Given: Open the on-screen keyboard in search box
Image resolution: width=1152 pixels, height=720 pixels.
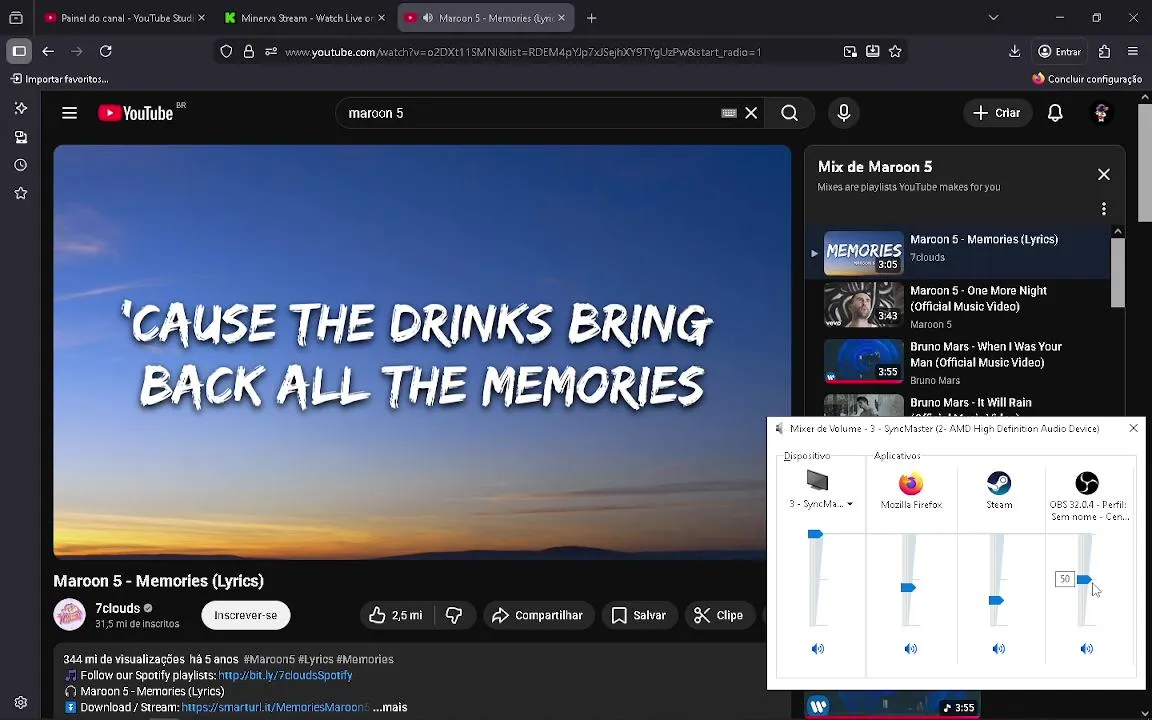Looking at the screenshot, I should [728, 113].
